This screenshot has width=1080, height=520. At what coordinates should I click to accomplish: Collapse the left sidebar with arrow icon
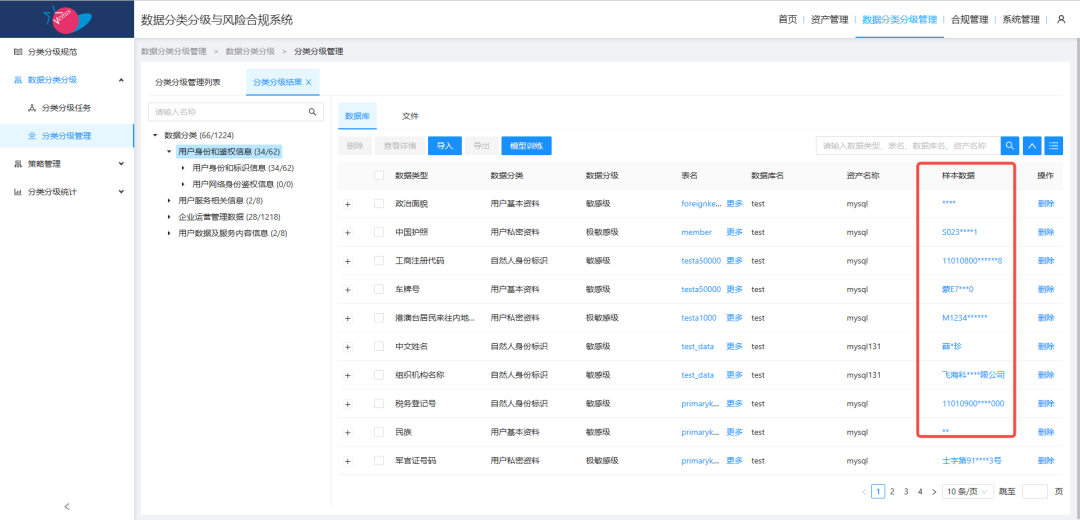point(67,506)
